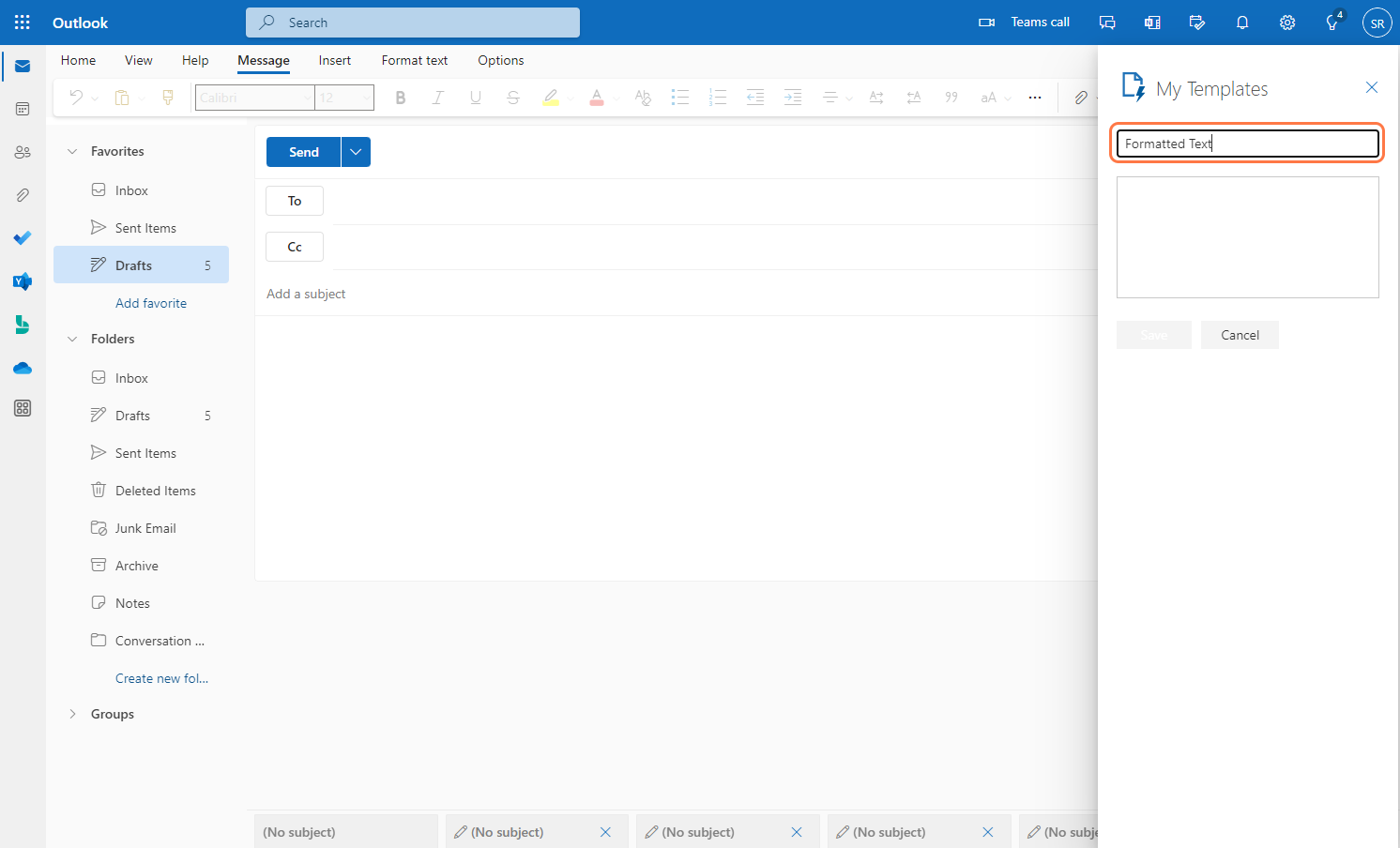Open Deleted Items folder
Screen dimensions: 1400x848
pos(141,491)
